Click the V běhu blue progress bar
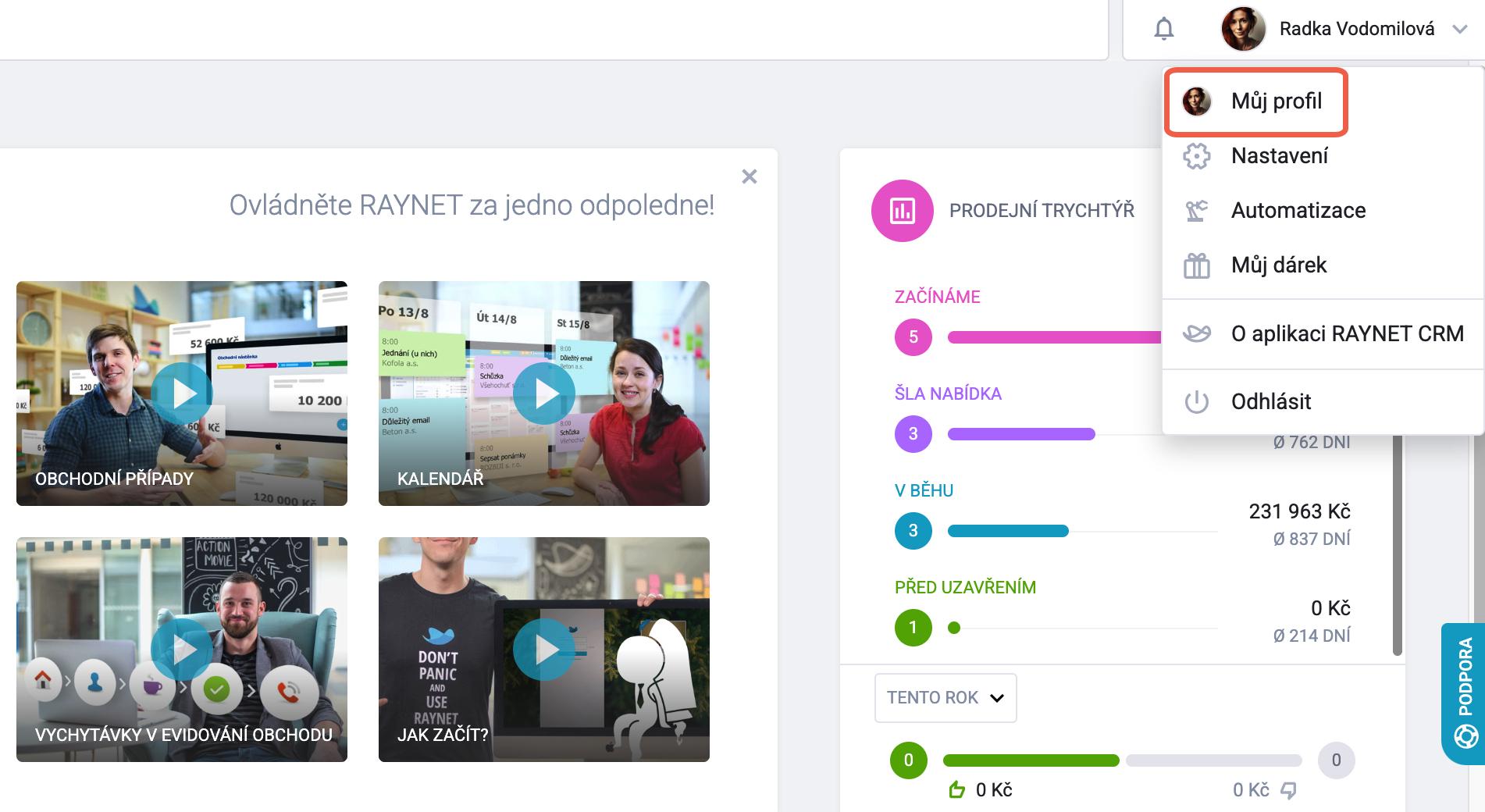This screenshot has height=812, width=1485. (x=1008, y=531)
